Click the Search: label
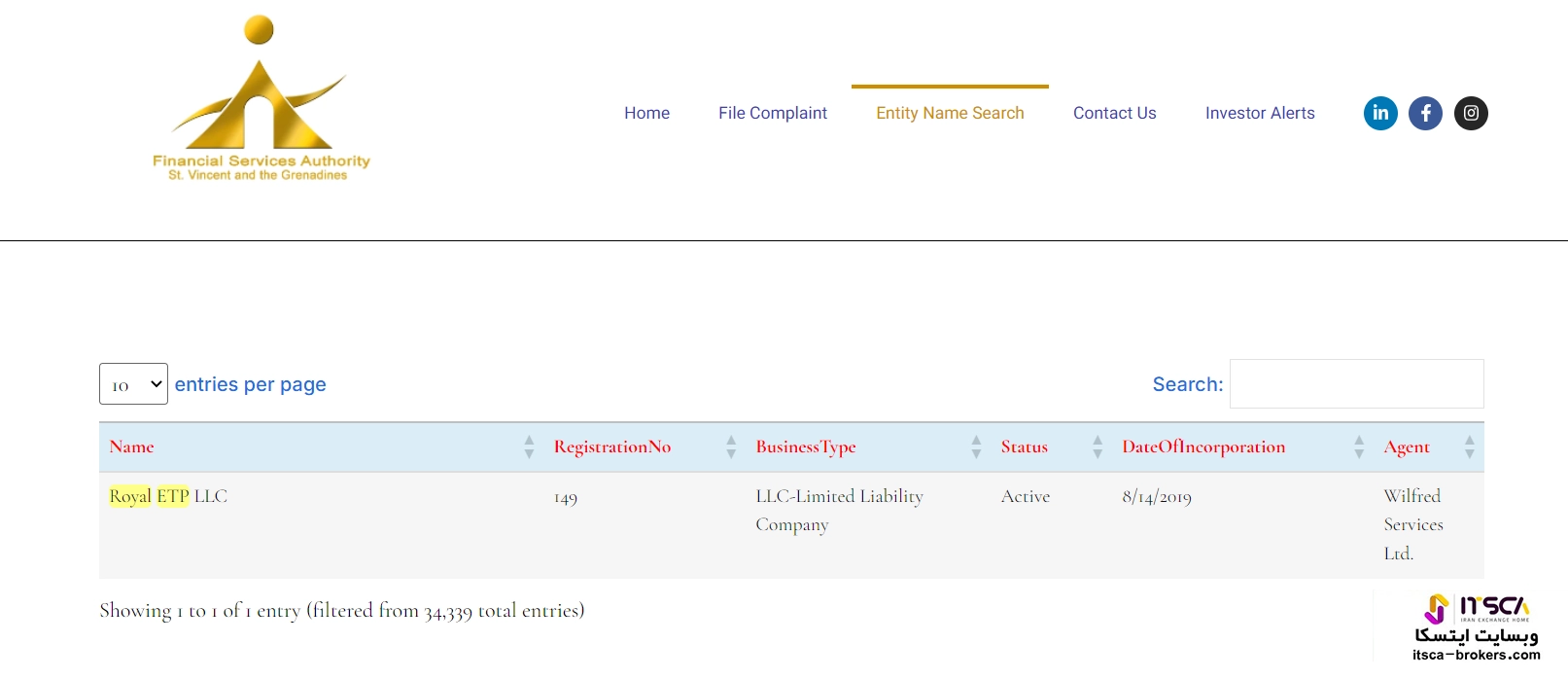1568x679 pixels. [x=1188, y=384]
